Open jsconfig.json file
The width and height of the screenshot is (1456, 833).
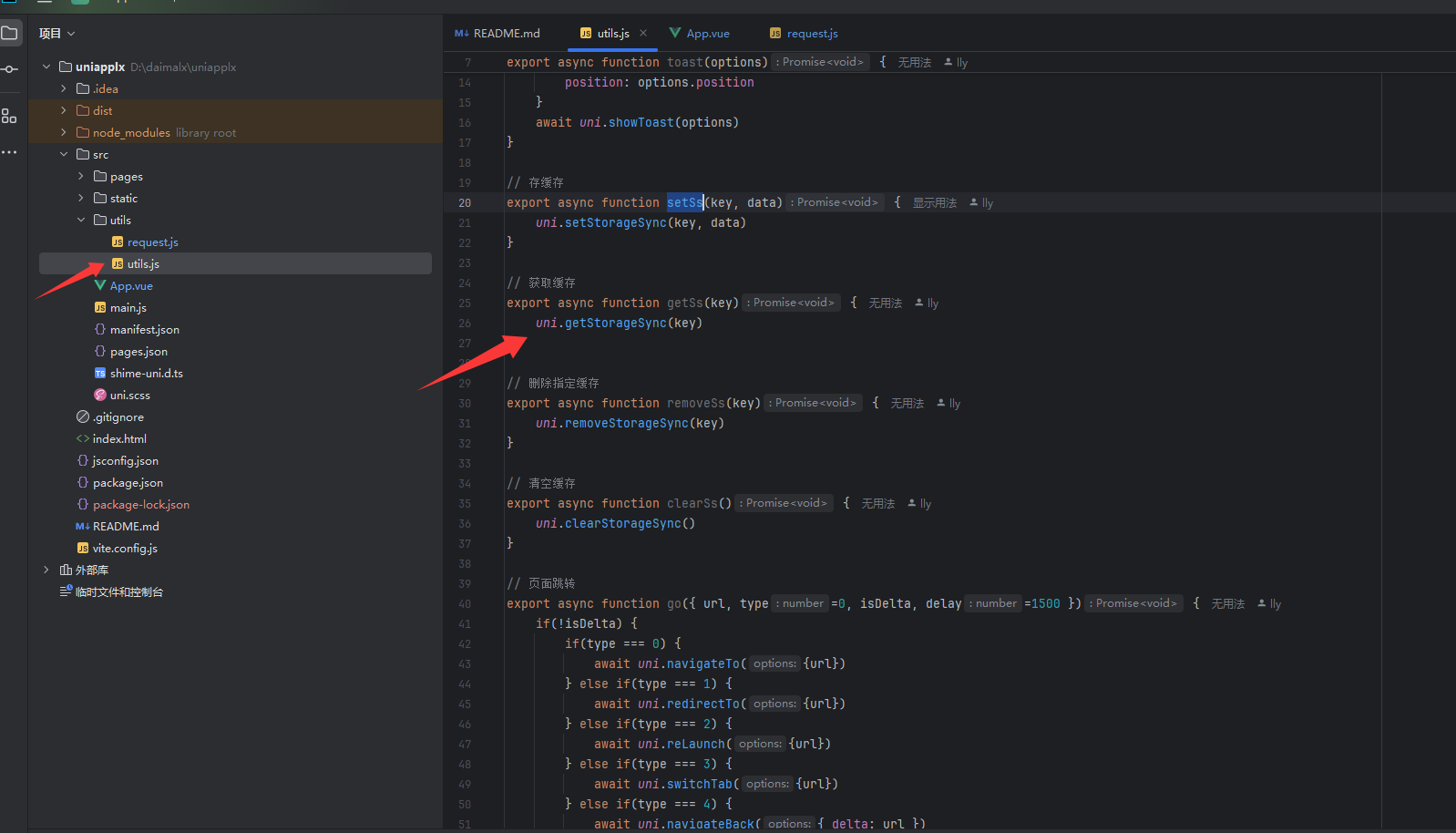click(125, 460)
